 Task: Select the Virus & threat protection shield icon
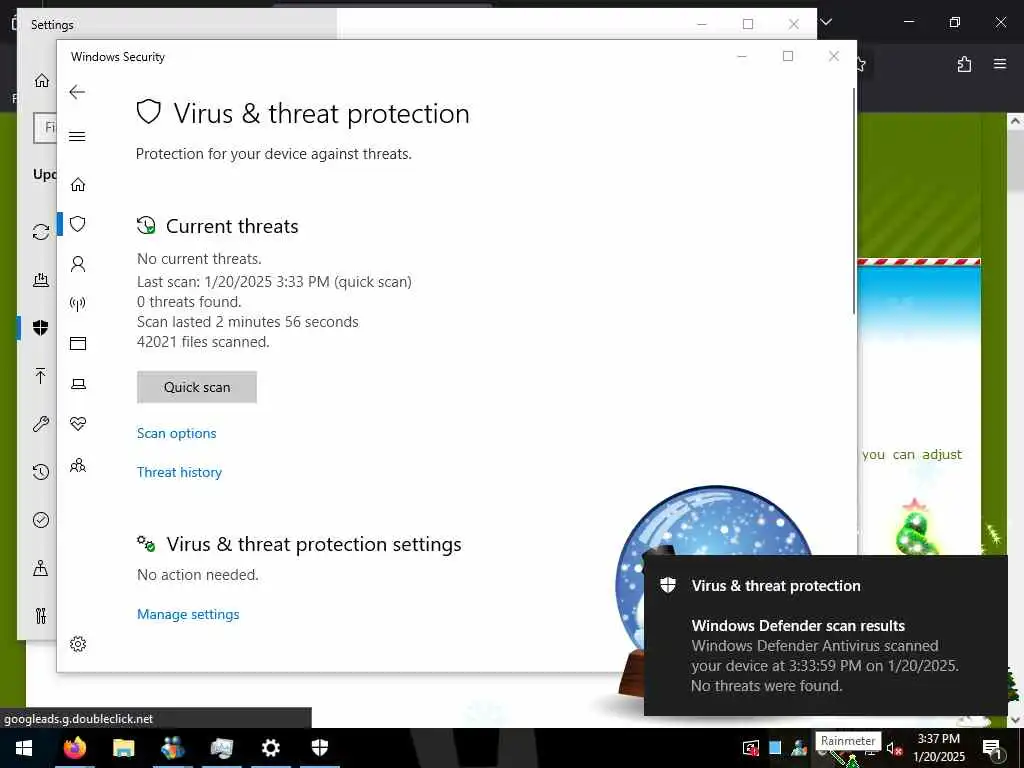[78, 224]
